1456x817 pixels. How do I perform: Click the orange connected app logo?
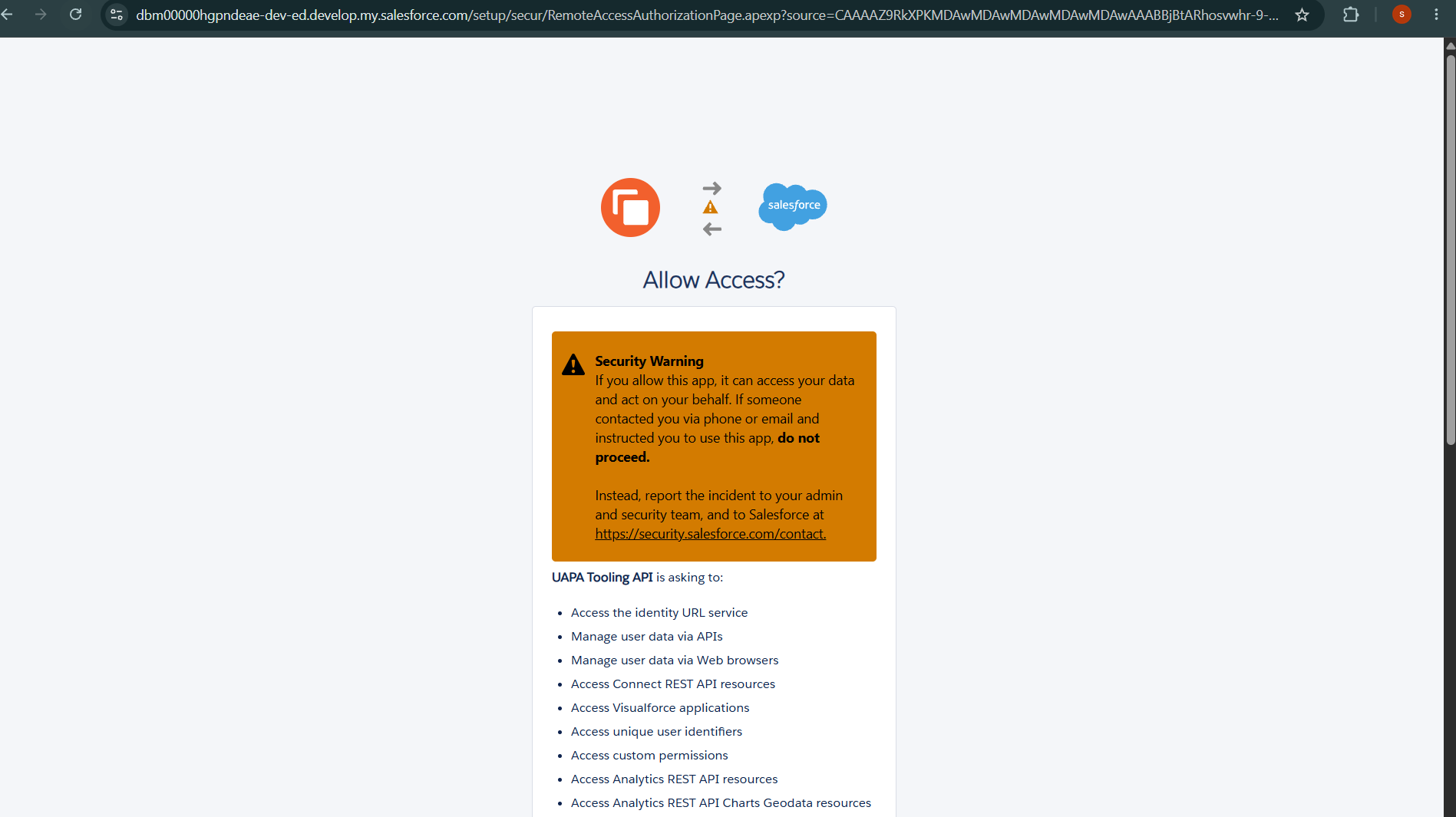pos(630,207)
